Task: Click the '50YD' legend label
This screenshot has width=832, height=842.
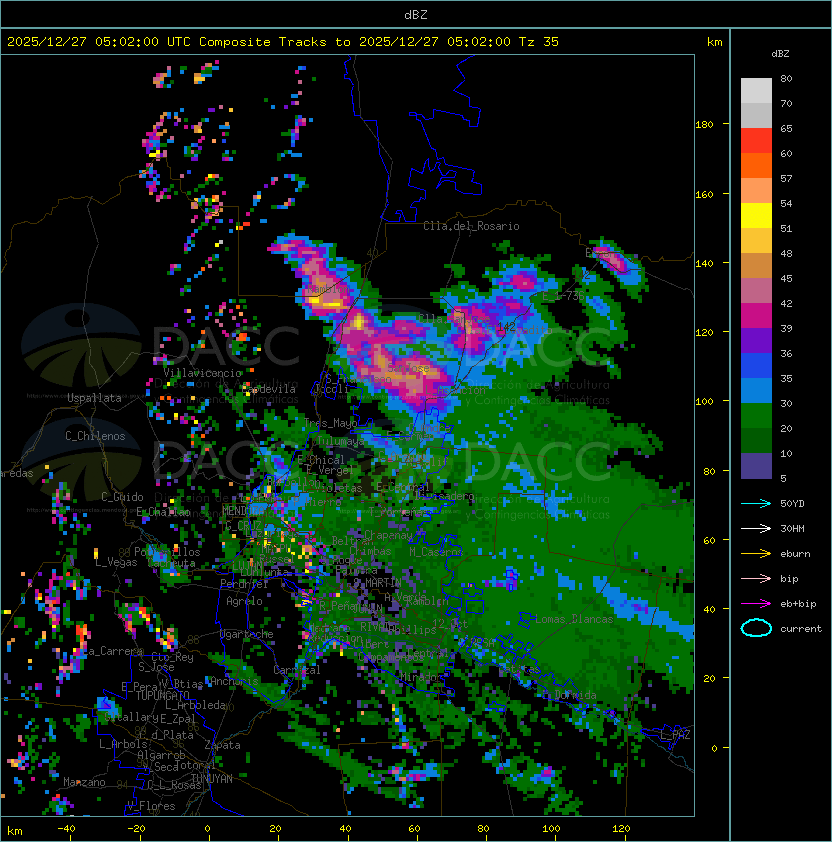Action: point(792,504)
